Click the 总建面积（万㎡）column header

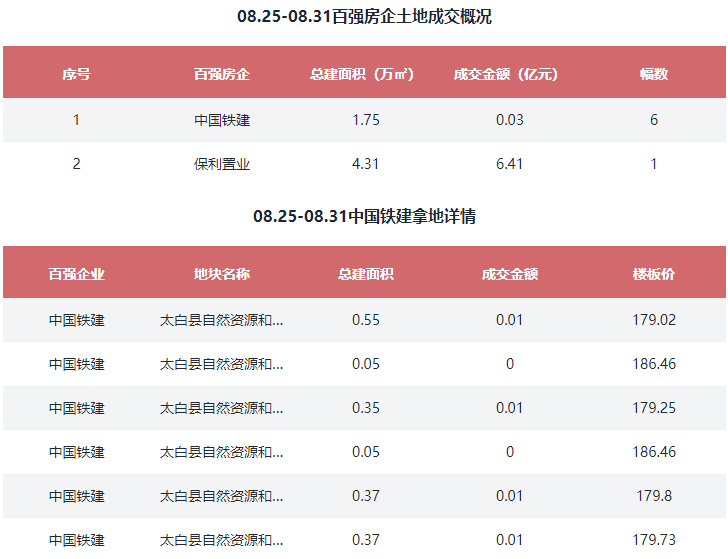click(362, 74)
